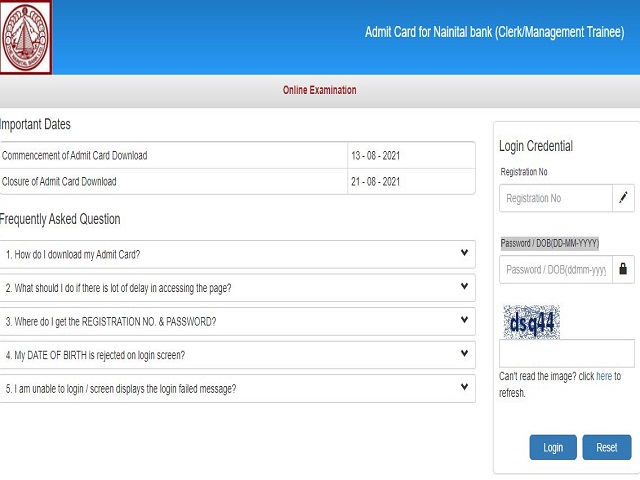This screenshot has width=640, height=480.
Task: Expand 'I am unable to login' question
Action: [x=238, y=389]
